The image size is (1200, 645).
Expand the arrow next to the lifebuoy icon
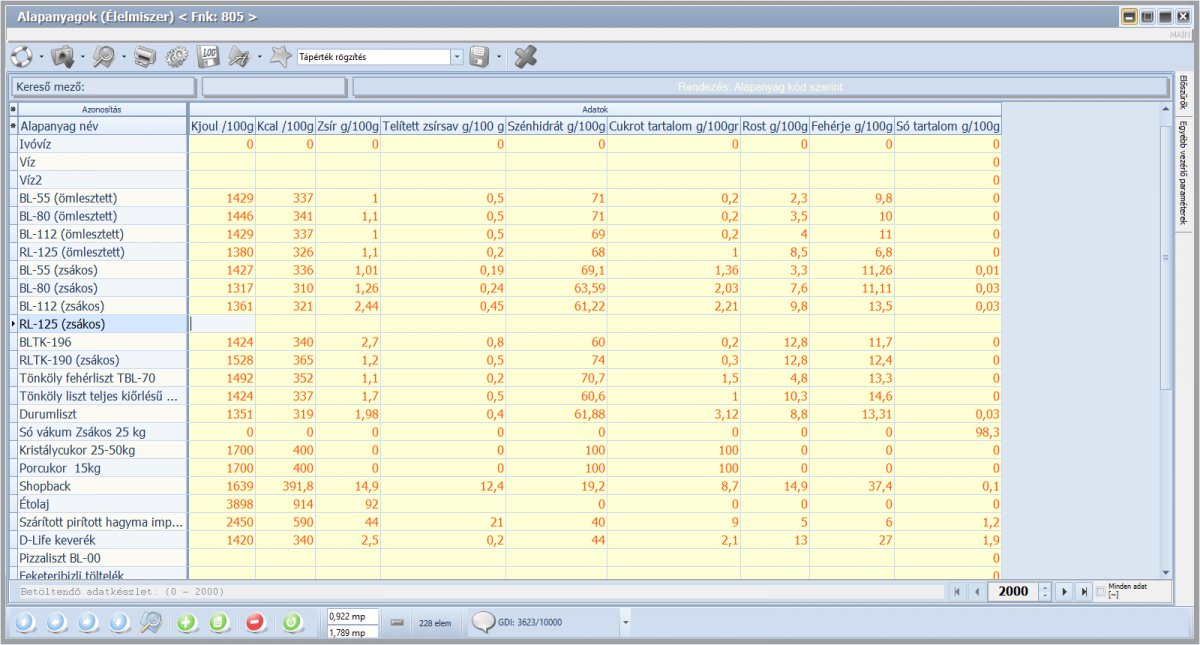(x=41, y=58)
